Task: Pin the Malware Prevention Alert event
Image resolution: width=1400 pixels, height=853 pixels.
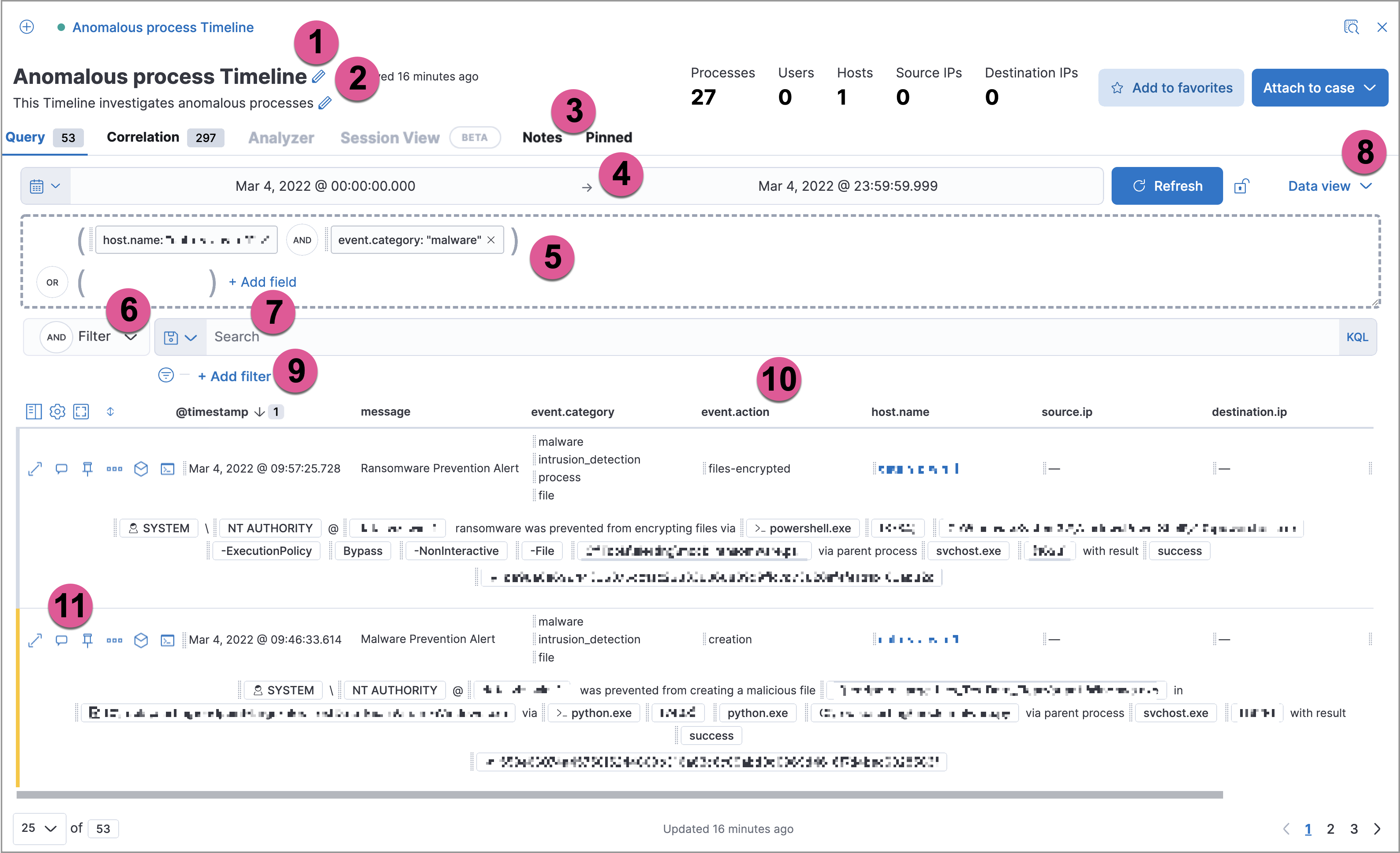Action: point(88,640)
